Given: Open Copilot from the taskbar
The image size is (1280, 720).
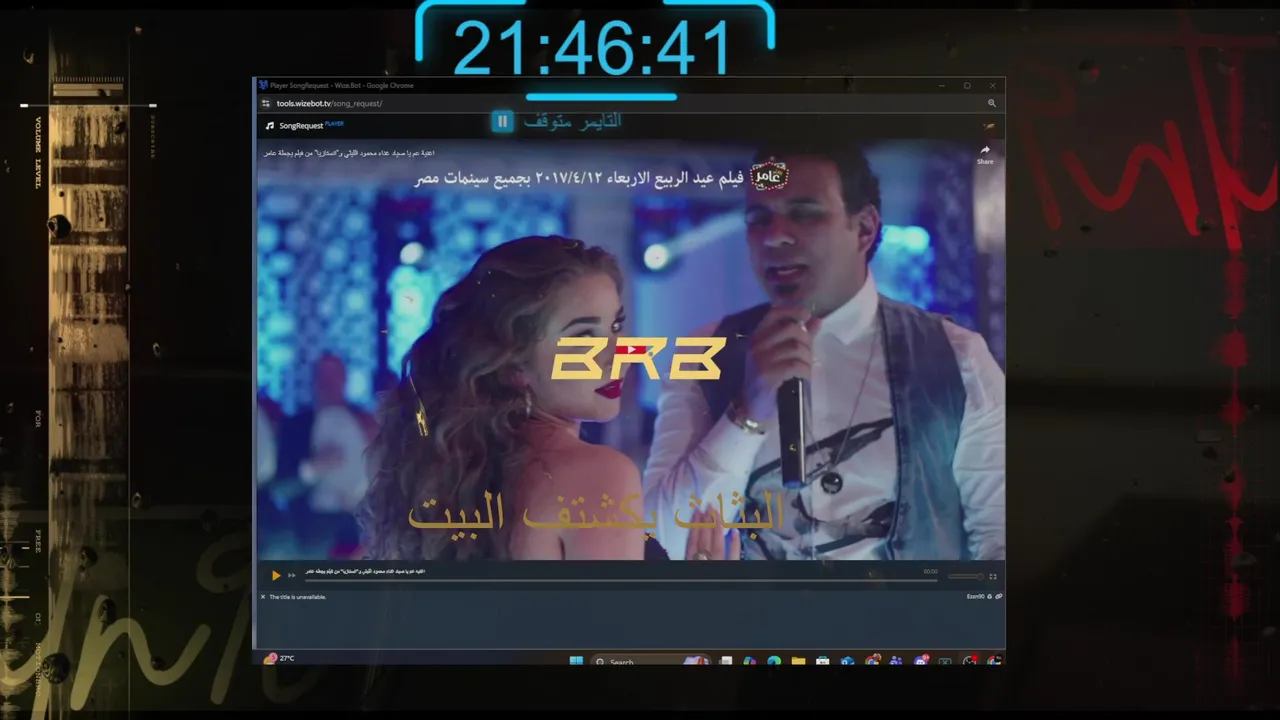Looking at the screenshot, I should [750, 661].
